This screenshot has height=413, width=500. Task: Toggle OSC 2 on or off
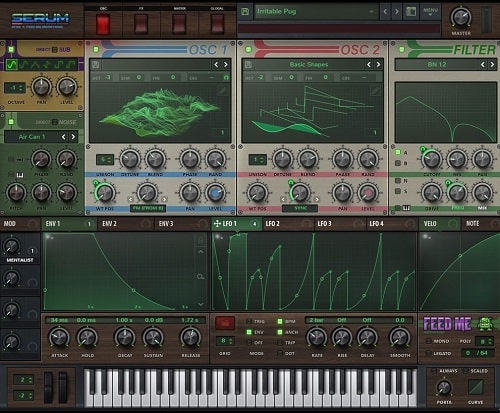[x=248, y=50]
